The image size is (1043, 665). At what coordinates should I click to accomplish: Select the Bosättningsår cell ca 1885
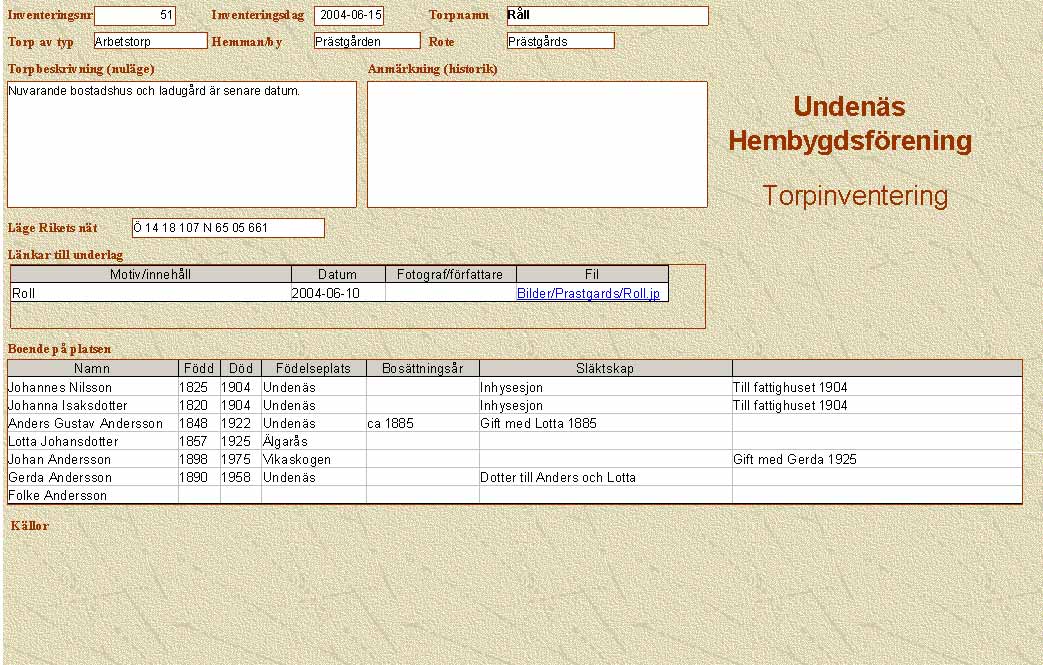tap(422, 423)
